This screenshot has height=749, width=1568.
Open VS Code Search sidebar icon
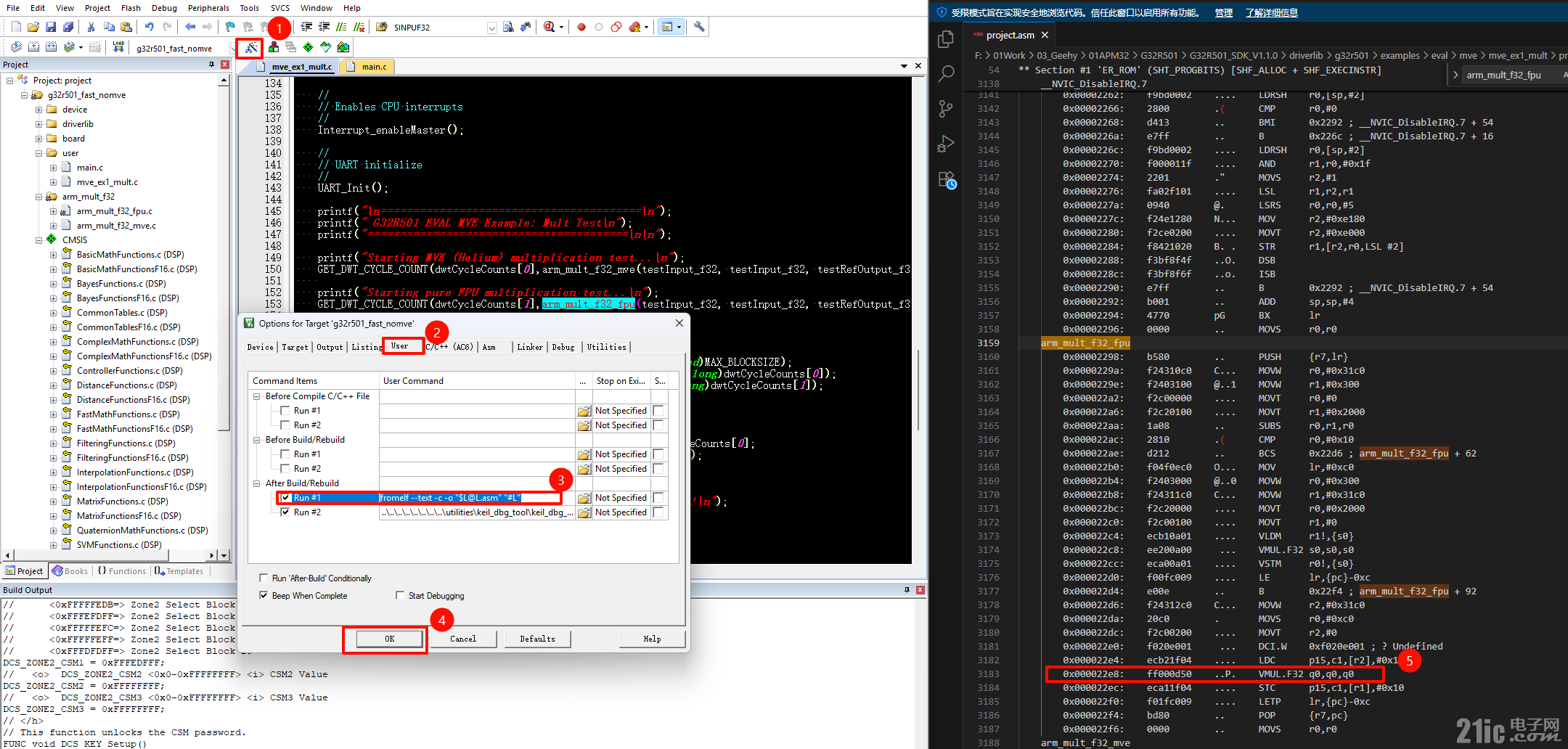(x=946, y=73)
